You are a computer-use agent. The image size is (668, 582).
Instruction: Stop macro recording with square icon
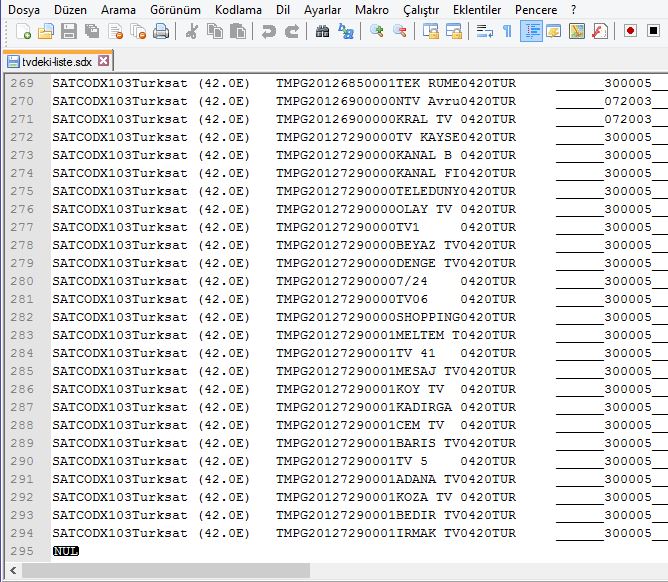653,32
